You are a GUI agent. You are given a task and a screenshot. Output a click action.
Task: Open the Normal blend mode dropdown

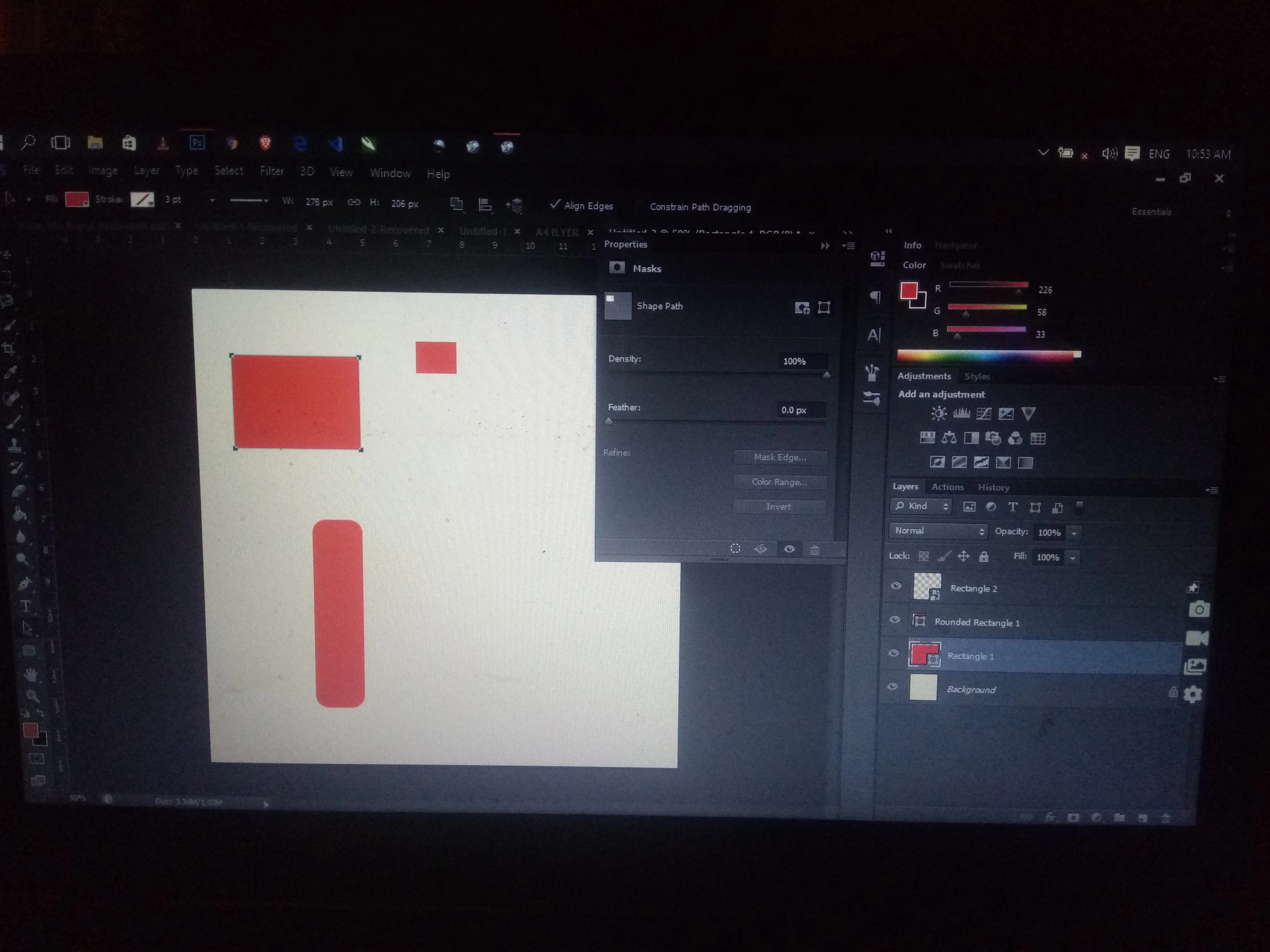[938, 531]
